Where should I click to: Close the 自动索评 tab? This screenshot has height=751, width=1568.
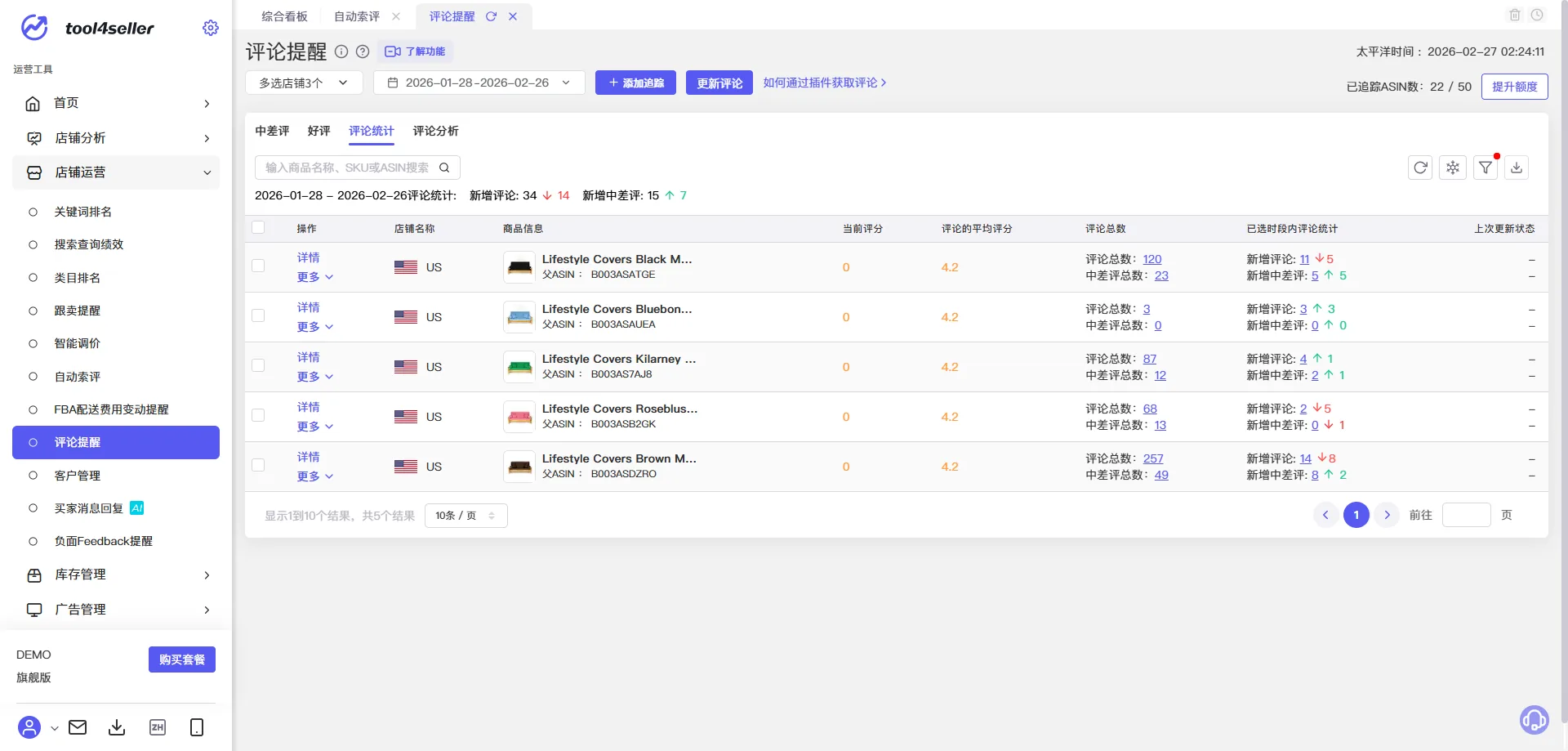click(x=396, y=16)
